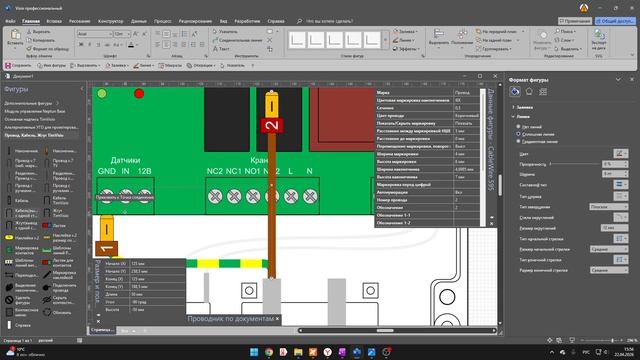Open the Модуль управления Neptun Base stencil
Viewport: 640px width, 360px height.
click(x=35, y=111)
